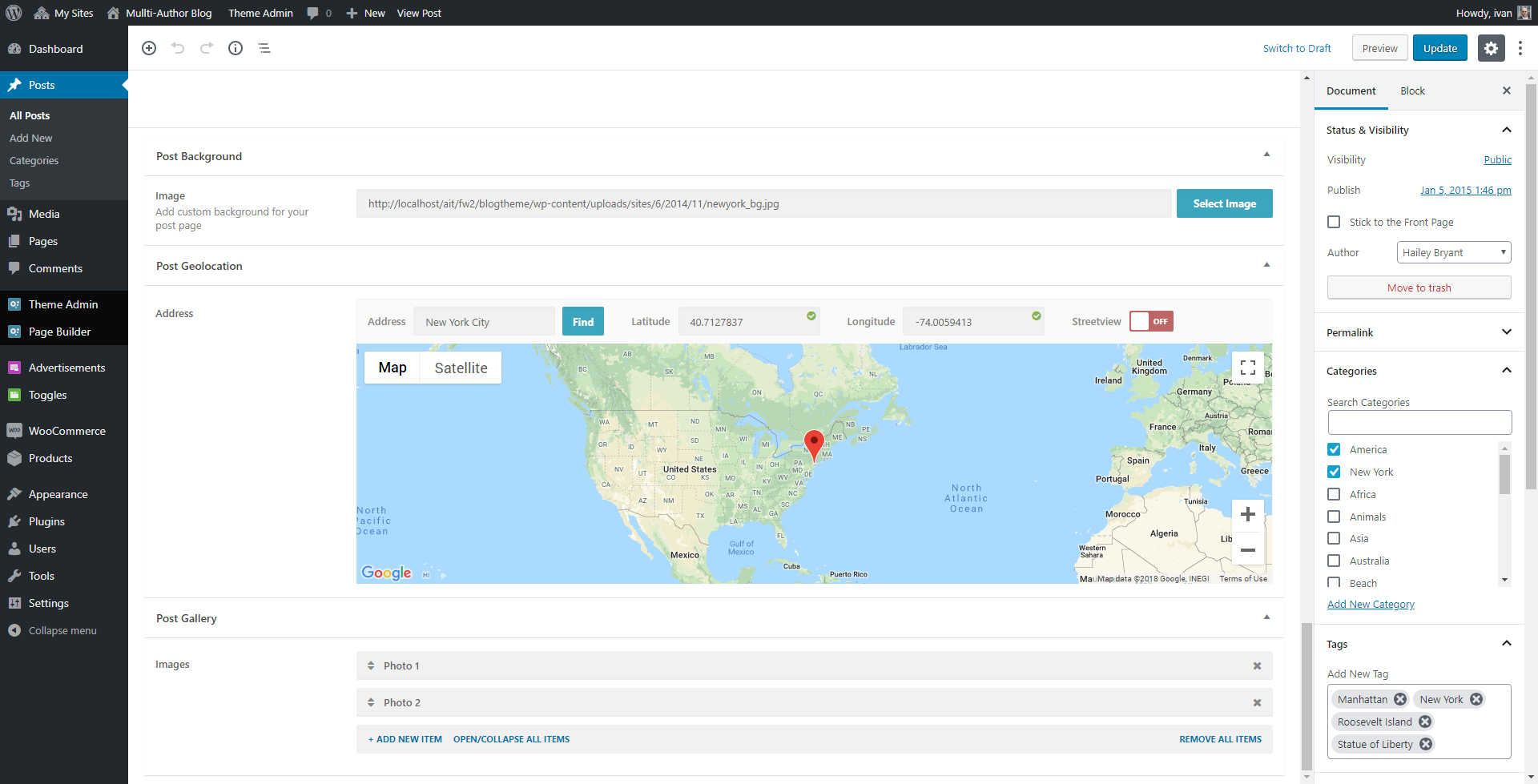
Task: Click the Search Categories field
Action: click(x=1419, y=422)
